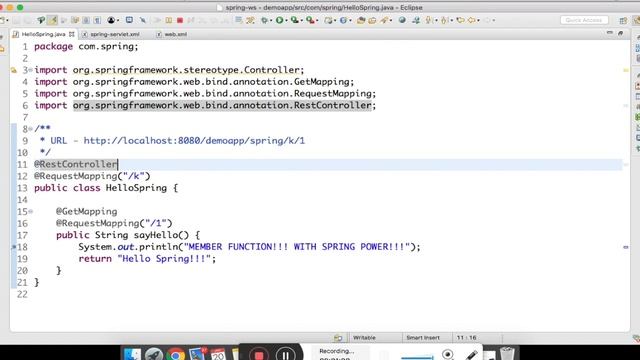Open the Debug dropdown arrow in toolbar
This screenshot has width=640, height=360.
(271, 20)
